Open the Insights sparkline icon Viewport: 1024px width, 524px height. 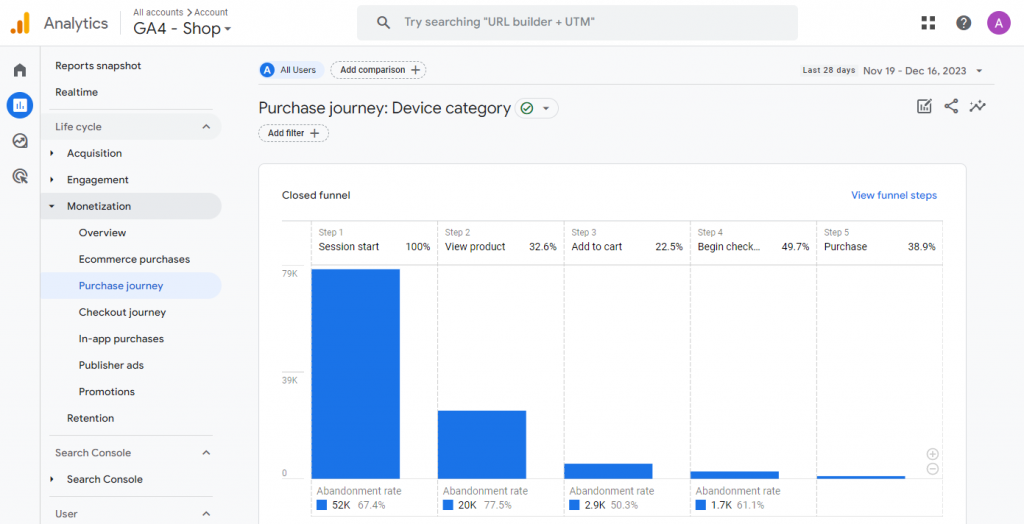(977, 106)
